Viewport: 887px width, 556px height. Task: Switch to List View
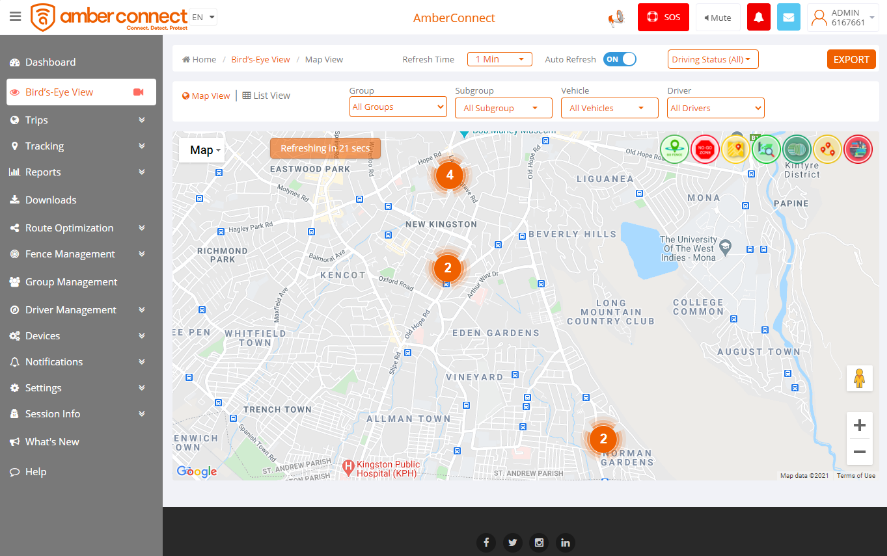coord(266,96)
